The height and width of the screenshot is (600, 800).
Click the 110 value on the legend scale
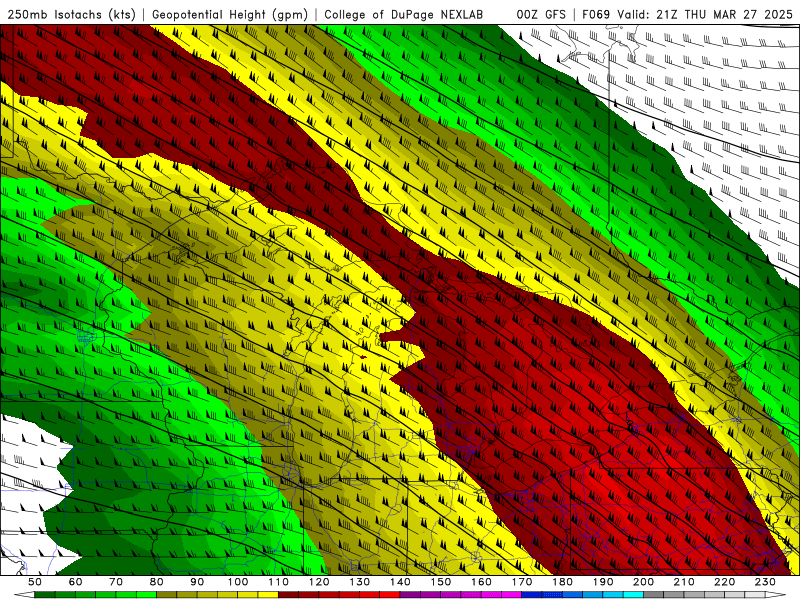(279, 582)
